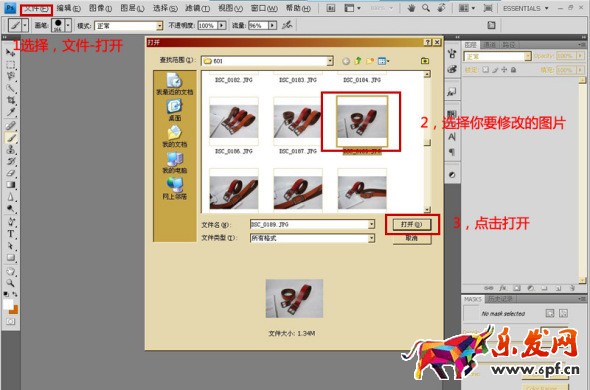
Task: Toggle lock position in Layers panel
Action: pos(504,70)
